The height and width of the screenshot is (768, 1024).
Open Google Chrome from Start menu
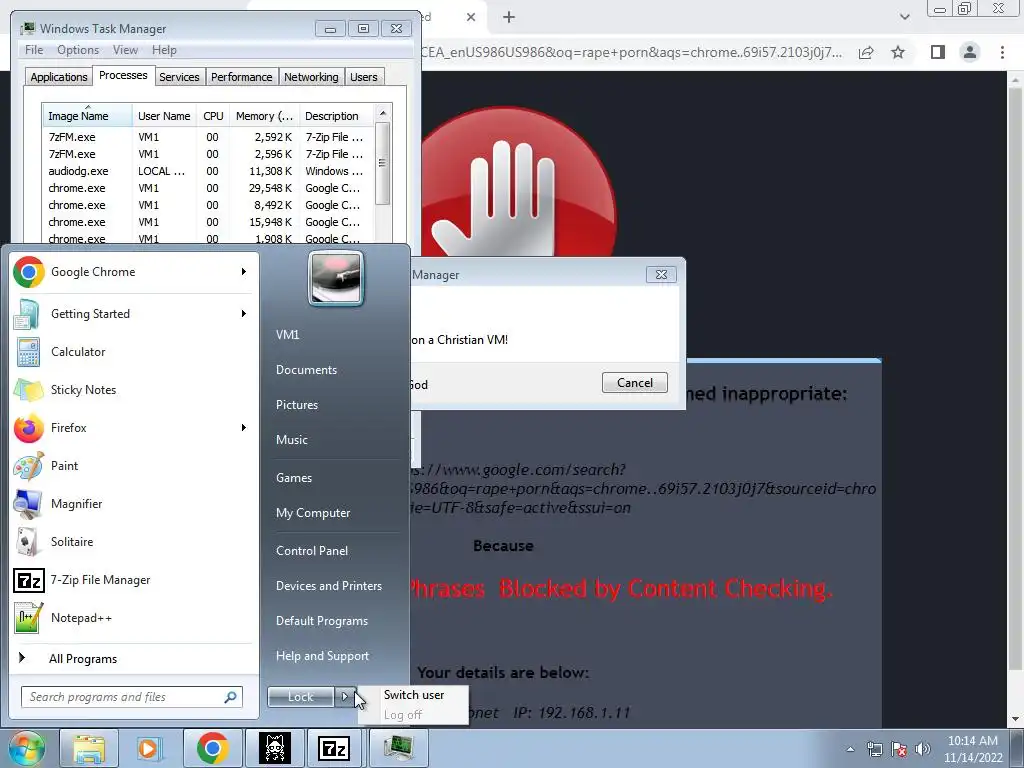[133, 272]
